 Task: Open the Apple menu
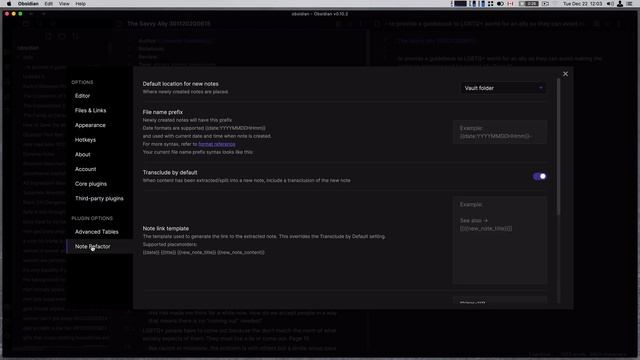tap(9, 4)
